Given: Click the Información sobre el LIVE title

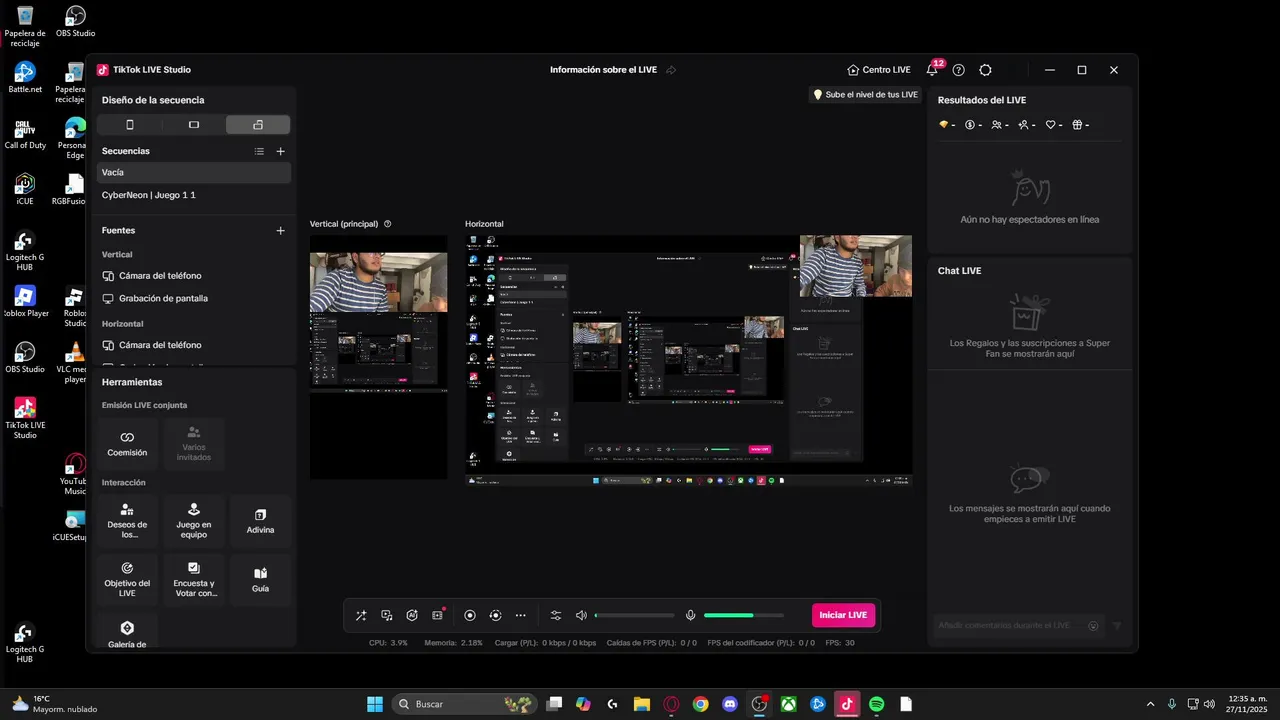Looking at the screenshot, I should click(x=603, y=70).
